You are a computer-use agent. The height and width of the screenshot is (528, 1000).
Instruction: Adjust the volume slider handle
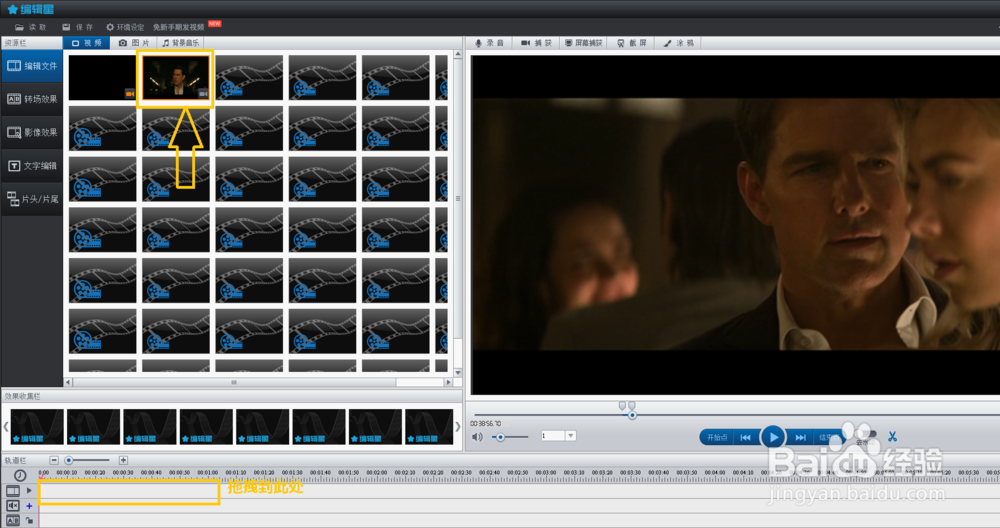pyautogui.click(x=501, y=437)
